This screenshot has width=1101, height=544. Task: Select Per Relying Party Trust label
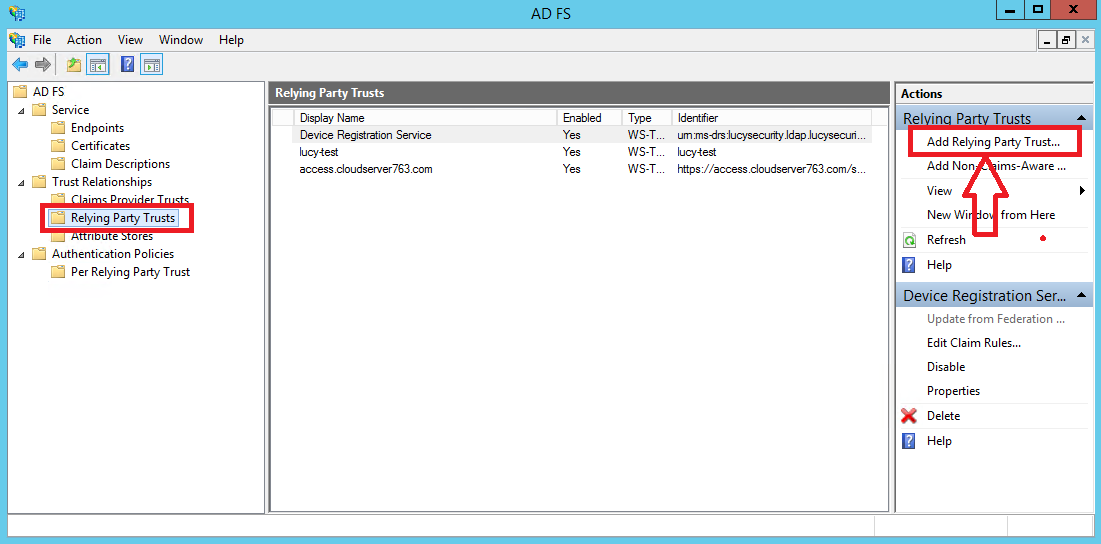131,272
